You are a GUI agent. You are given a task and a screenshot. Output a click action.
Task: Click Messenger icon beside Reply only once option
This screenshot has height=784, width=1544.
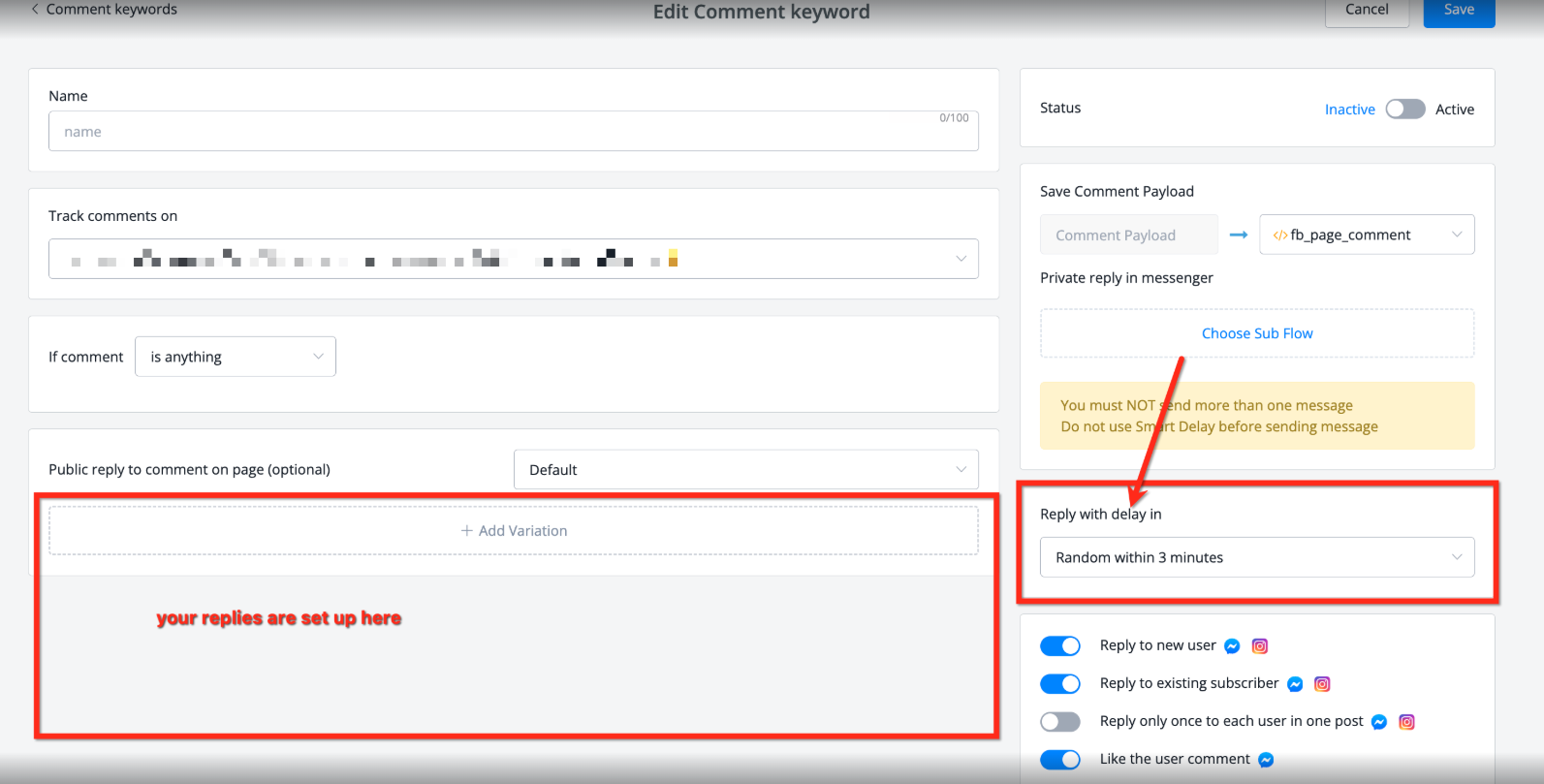(1379, 722)
